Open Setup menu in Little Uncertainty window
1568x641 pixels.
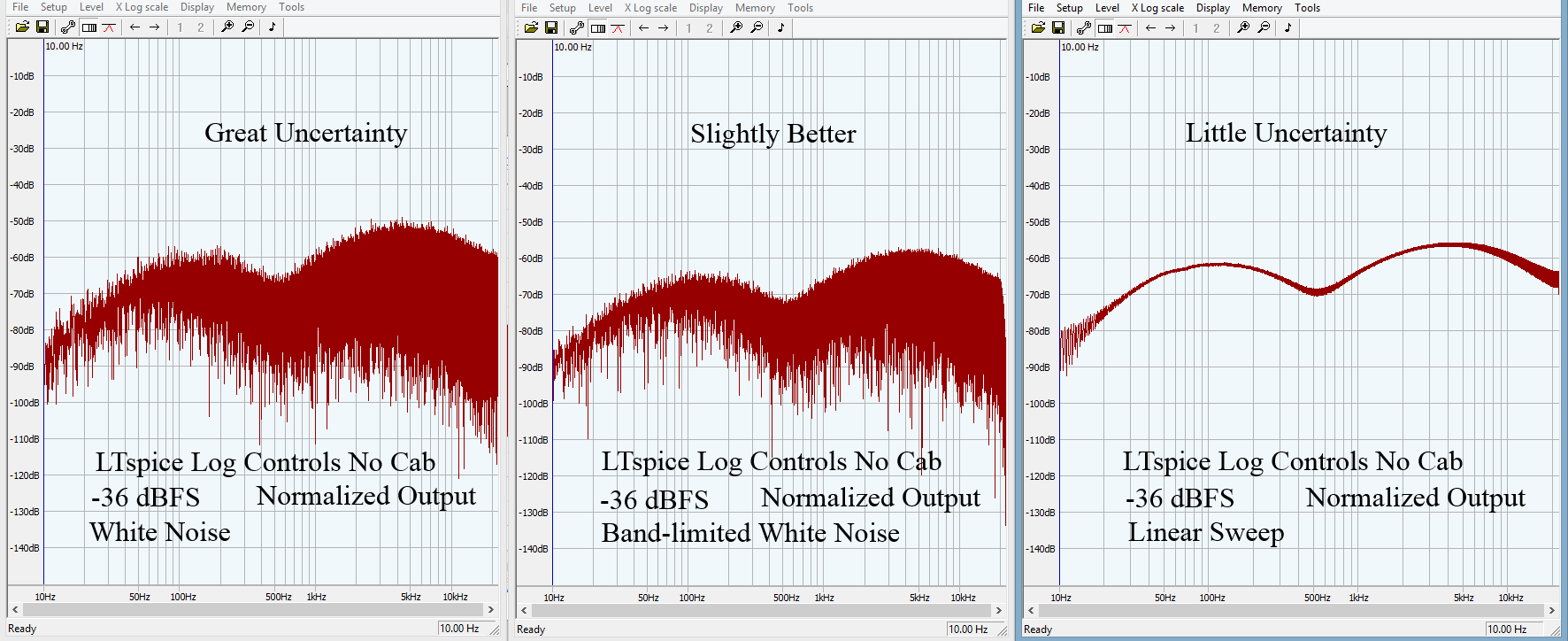tap(1070, 8)
